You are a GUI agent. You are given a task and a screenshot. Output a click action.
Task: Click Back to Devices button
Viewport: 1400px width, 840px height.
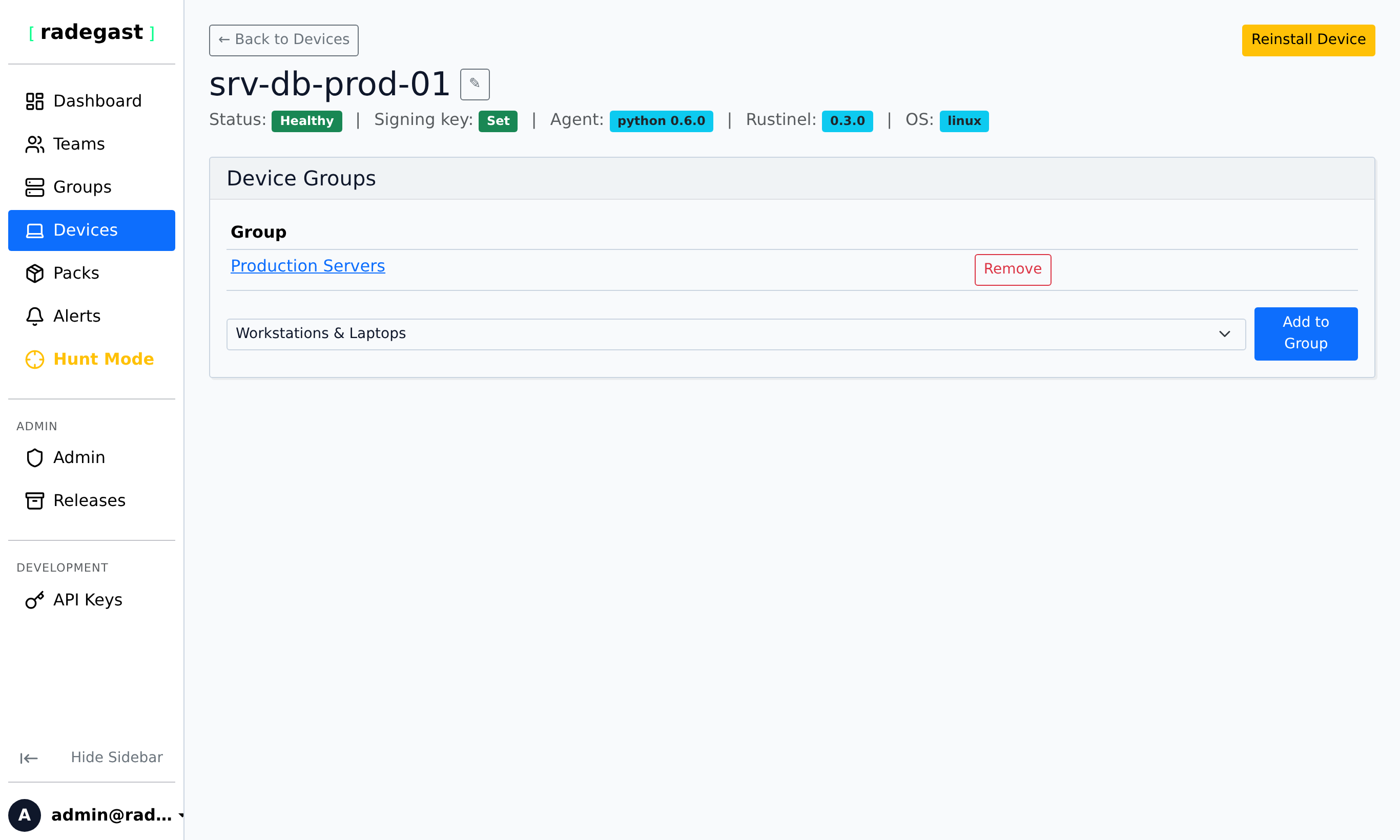point(284,40)
